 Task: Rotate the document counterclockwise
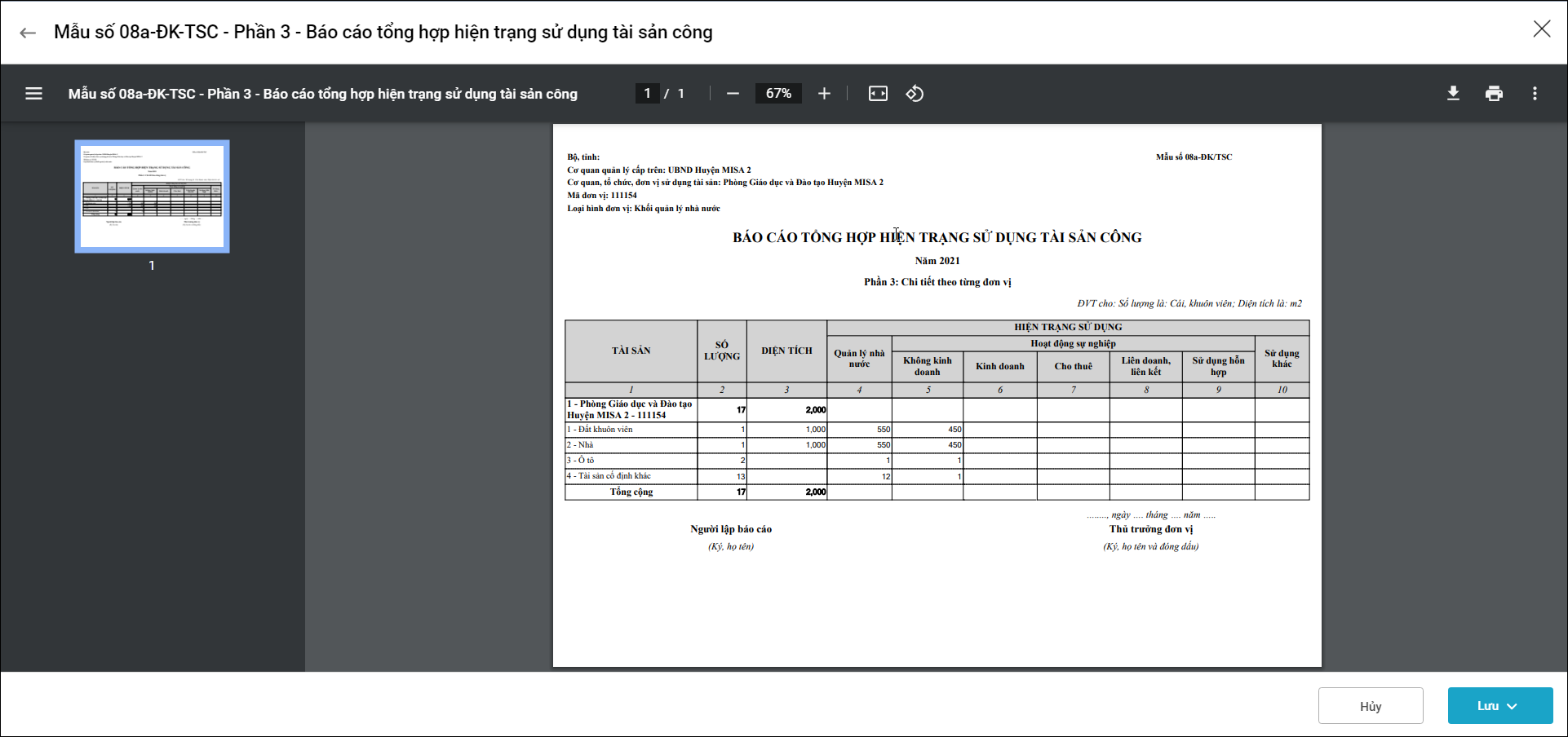915,94
